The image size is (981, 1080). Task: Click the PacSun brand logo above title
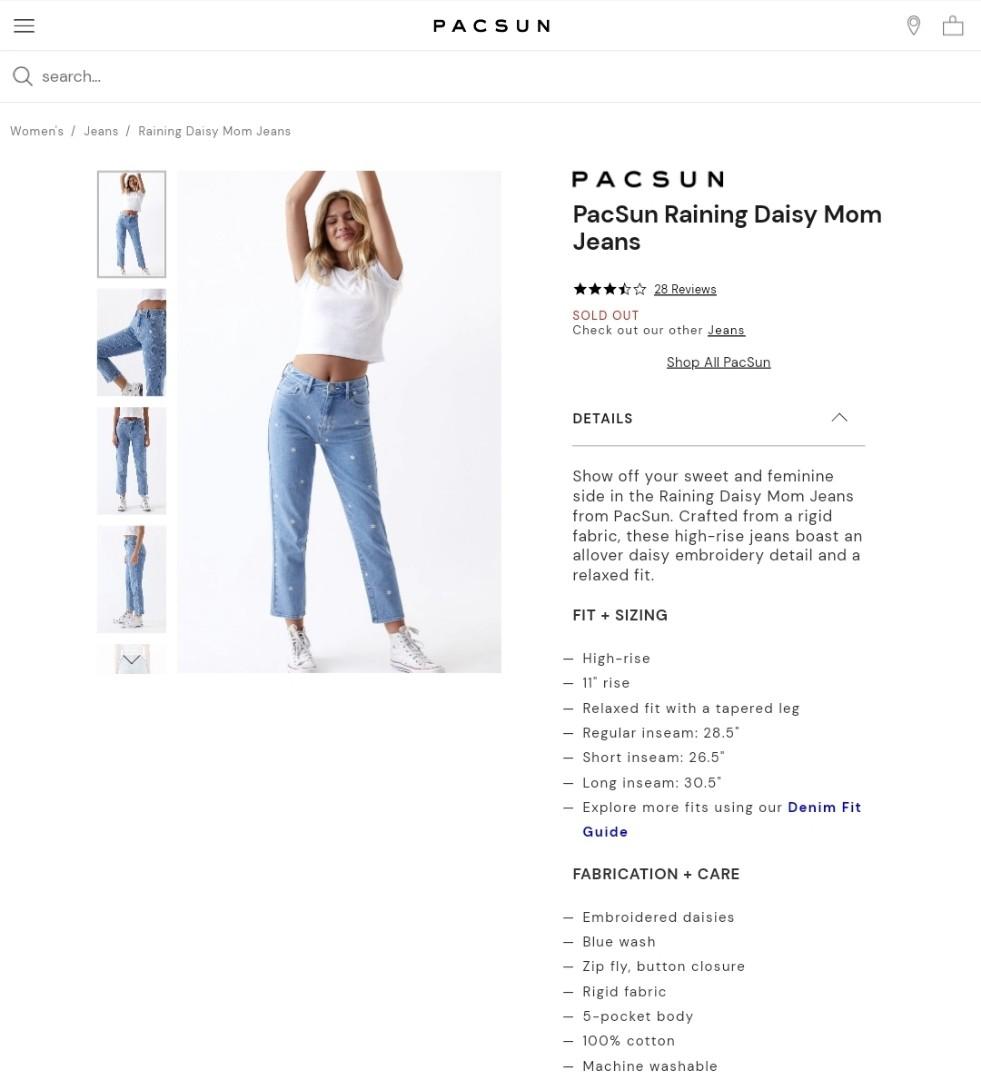pos(648,179)
